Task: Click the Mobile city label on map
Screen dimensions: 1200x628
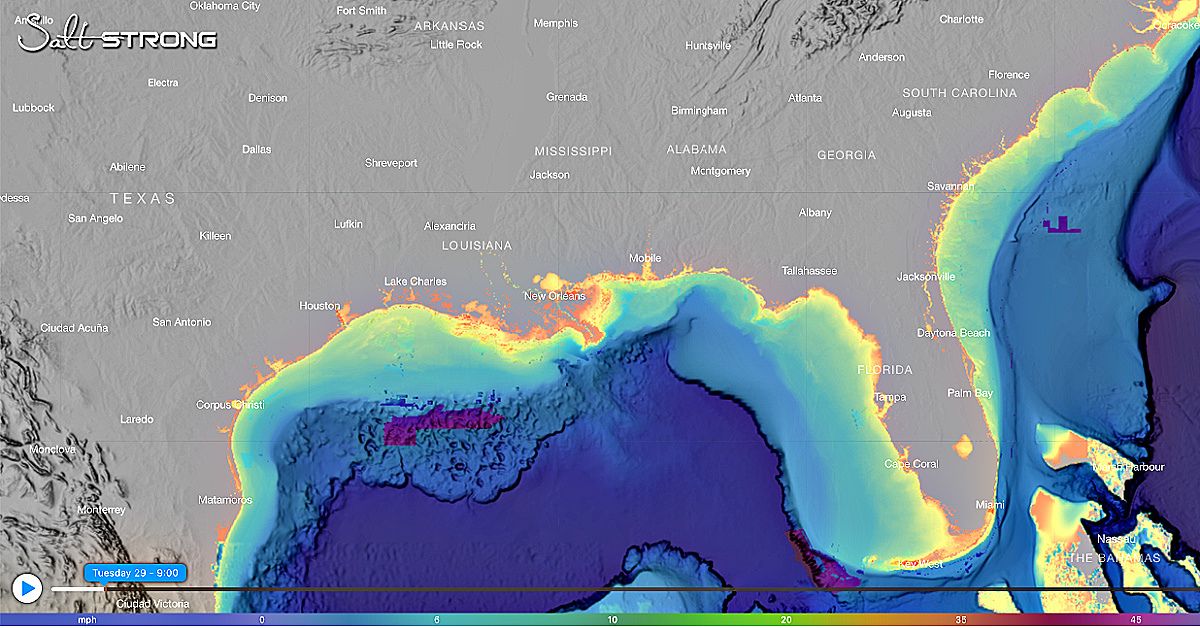Action: click(645, 258)
